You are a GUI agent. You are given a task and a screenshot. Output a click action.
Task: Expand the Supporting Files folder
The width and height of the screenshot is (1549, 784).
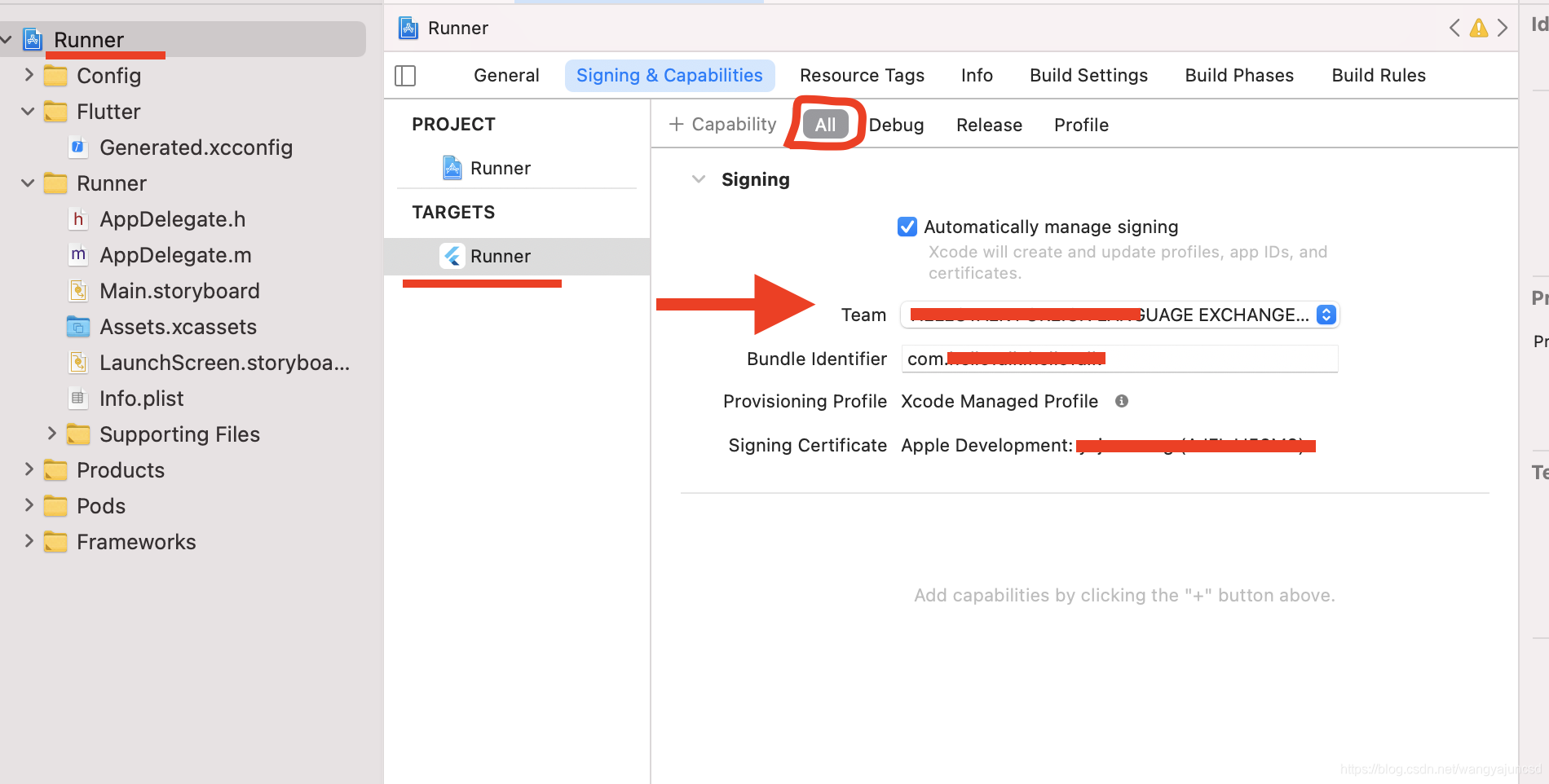click(51, 434)
